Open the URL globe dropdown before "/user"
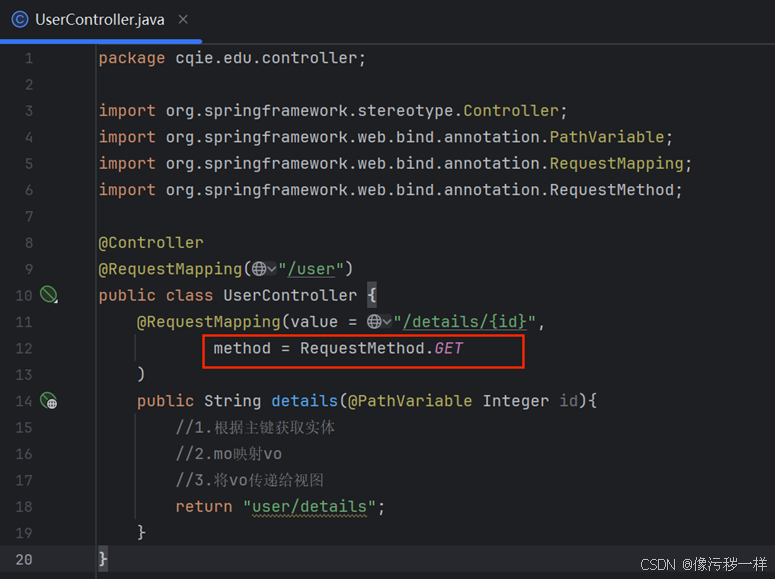Screen dimensions: 775x579 [264, 269]
